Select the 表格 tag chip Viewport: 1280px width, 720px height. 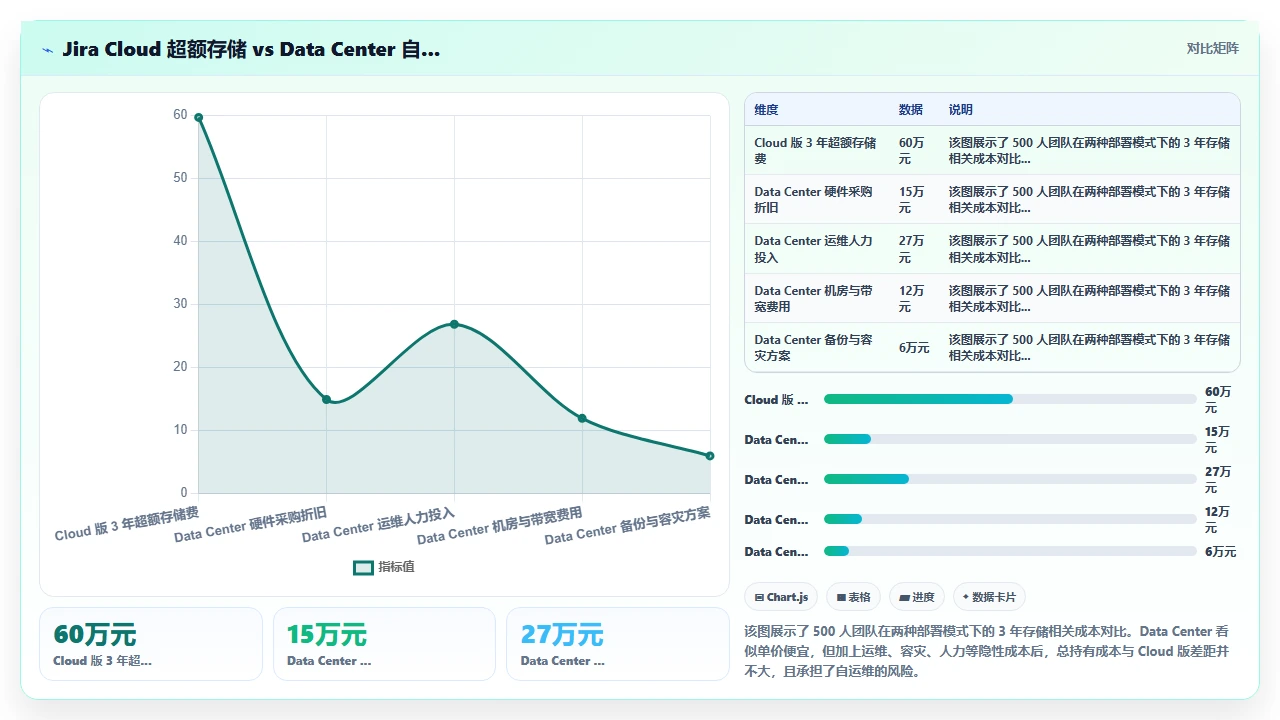coord(853,597)
